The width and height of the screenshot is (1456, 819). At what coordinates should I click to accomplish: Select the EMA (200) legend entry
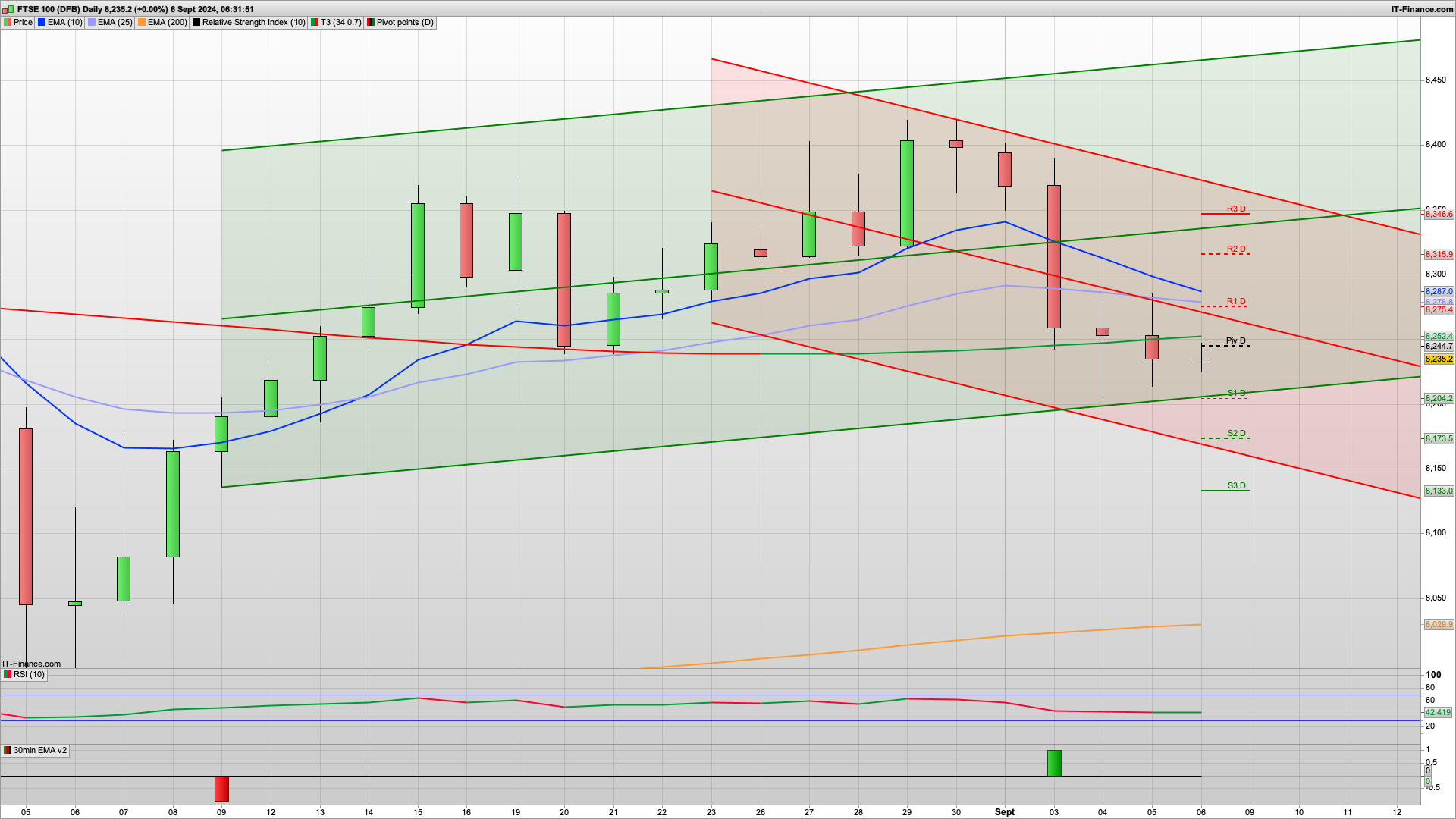[162, 22]
